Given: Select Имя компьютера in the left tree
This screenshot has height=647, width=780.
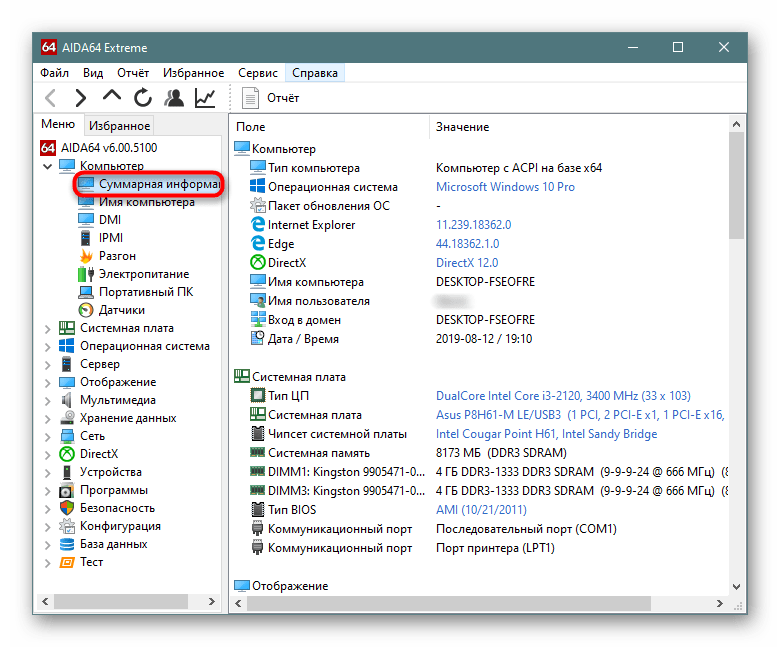Looking at the screenshot, I should click(137, 202).
